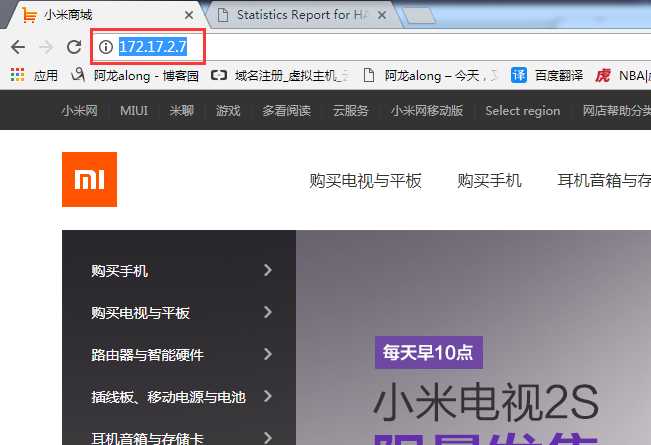Click the 小米网 top nav link

(79, 110)
